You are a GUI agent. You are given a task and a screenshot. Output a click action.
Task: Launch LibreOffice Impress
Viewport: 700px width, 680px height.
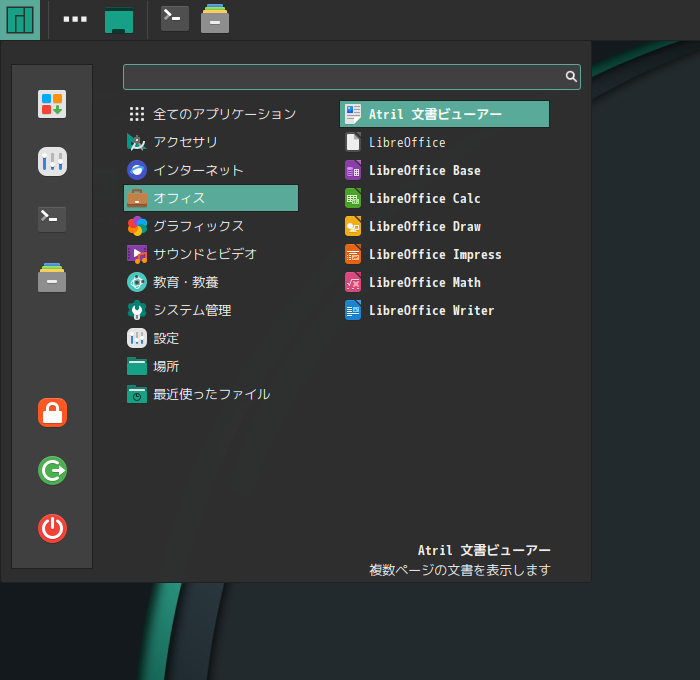pos(445,254)
